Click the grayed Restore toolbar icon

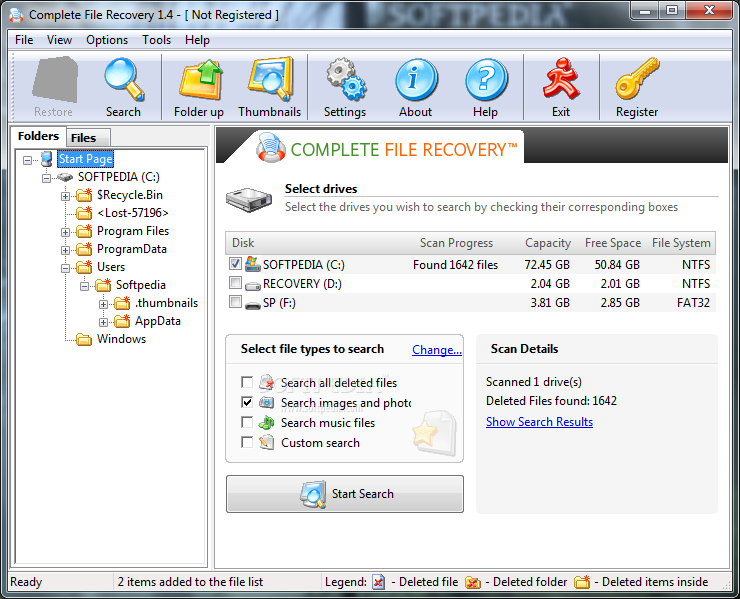click(55, 79)
